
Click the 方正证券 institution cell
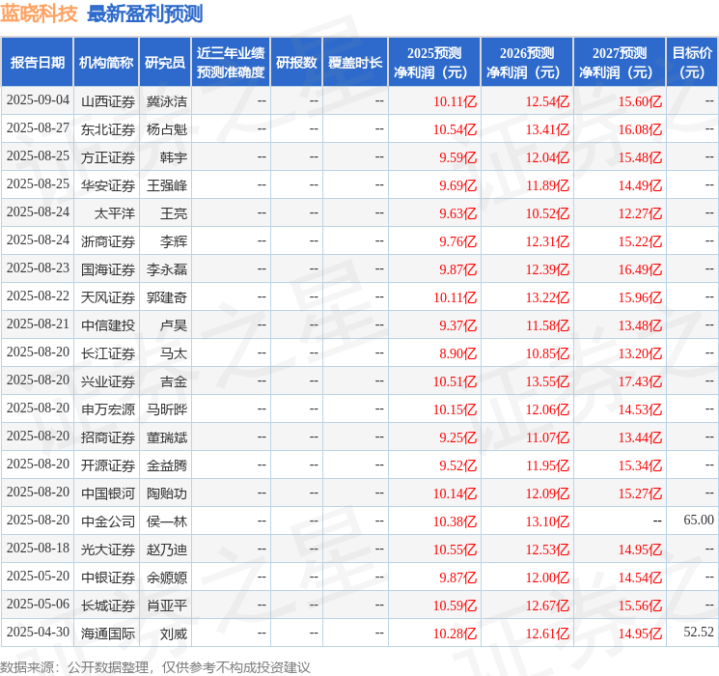click(108, 158)
